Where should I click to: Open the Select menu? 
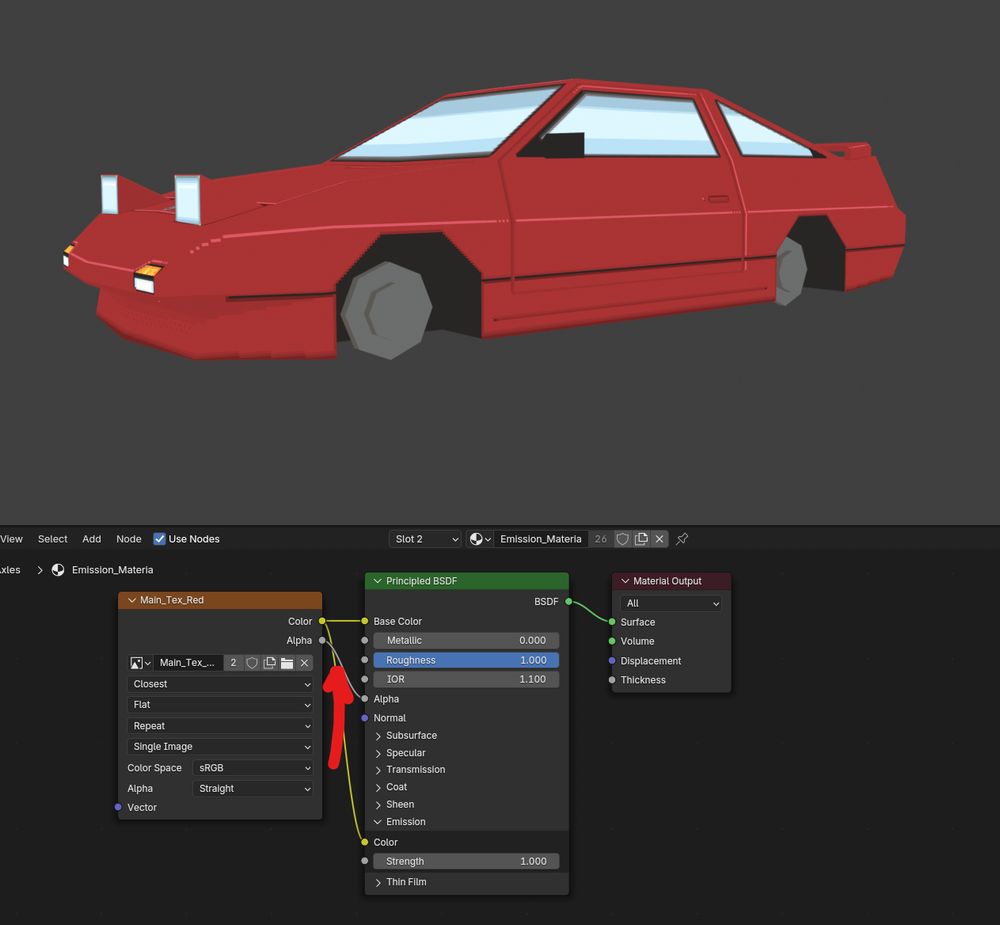point(52,539)
